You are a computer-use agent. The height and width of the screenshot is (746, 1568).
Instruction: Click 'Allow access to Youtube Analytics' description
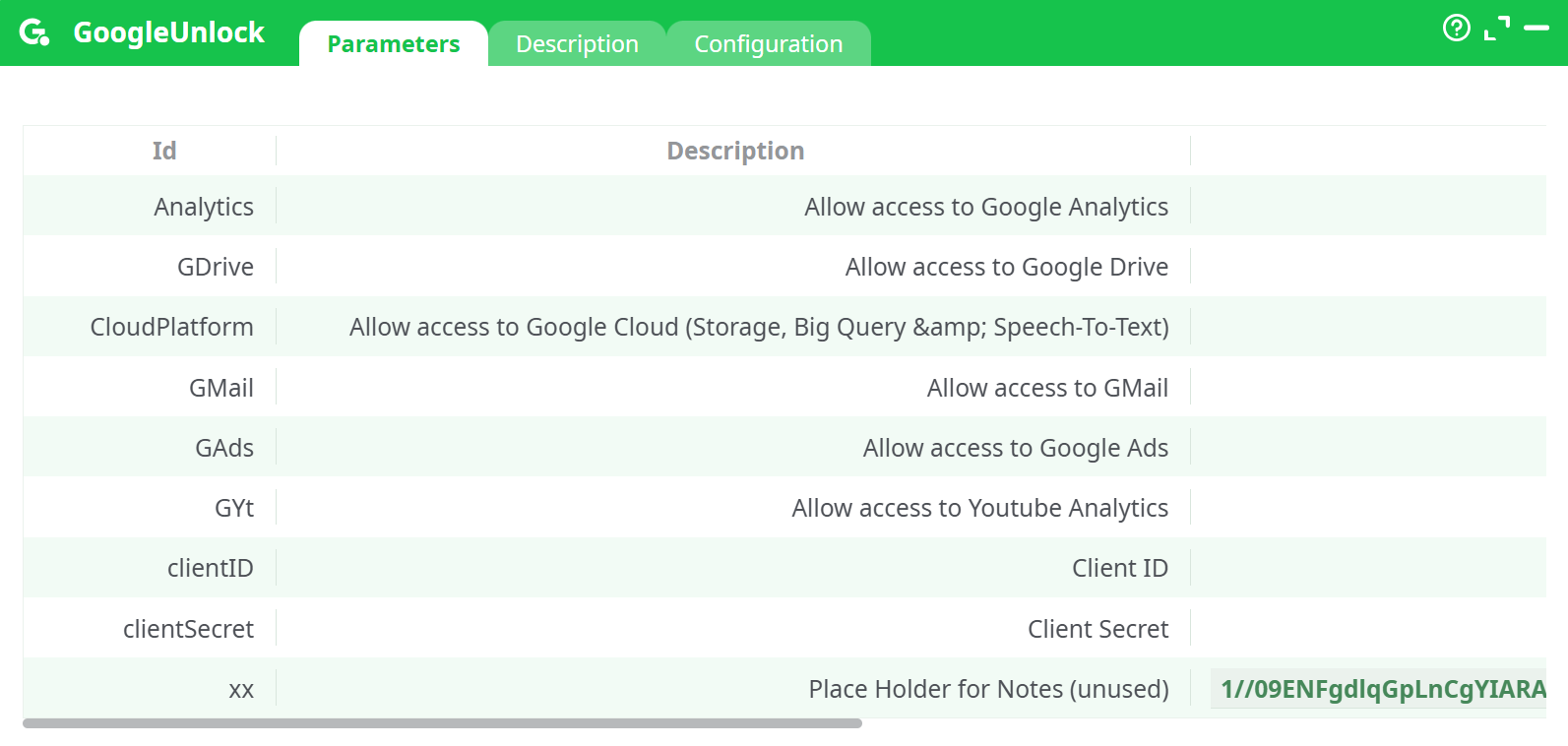980,508
